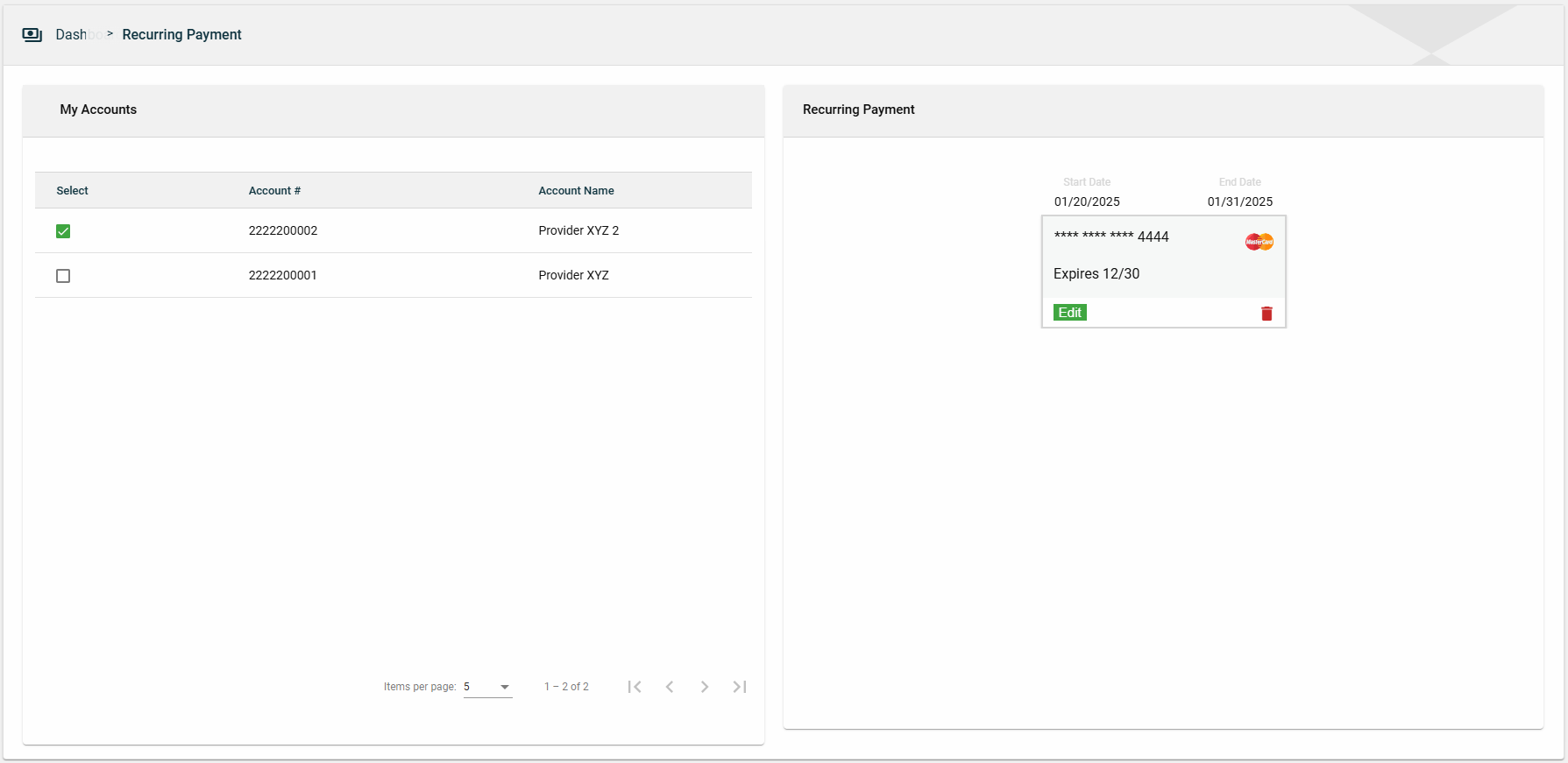
Task: Click the Mastercard logo on the card
Action: coord(1259,242)
